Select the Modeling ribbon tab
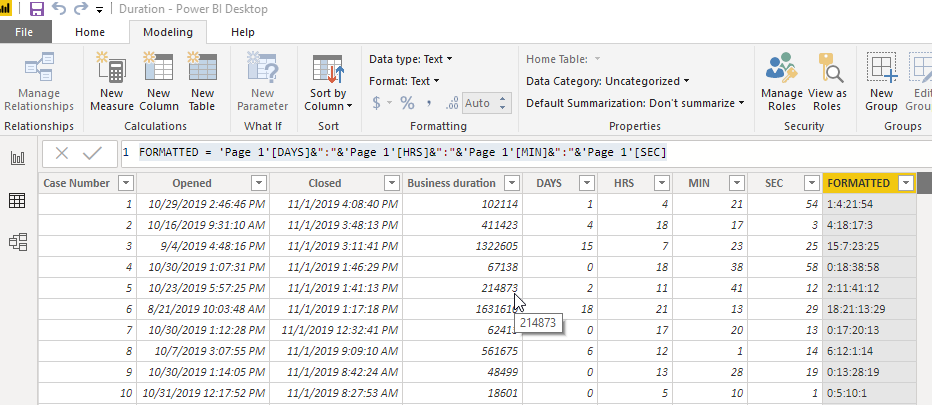Screen dimensions: 932x405 coord(168,32)
